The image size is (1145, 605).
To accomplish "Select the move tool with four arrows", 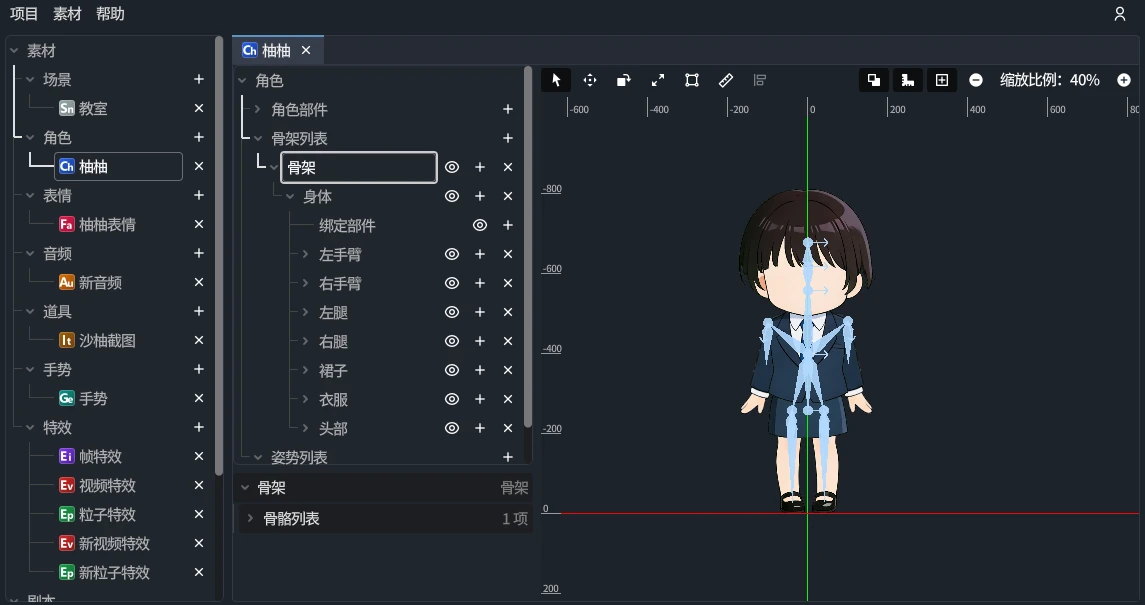I will pos(590,80).
